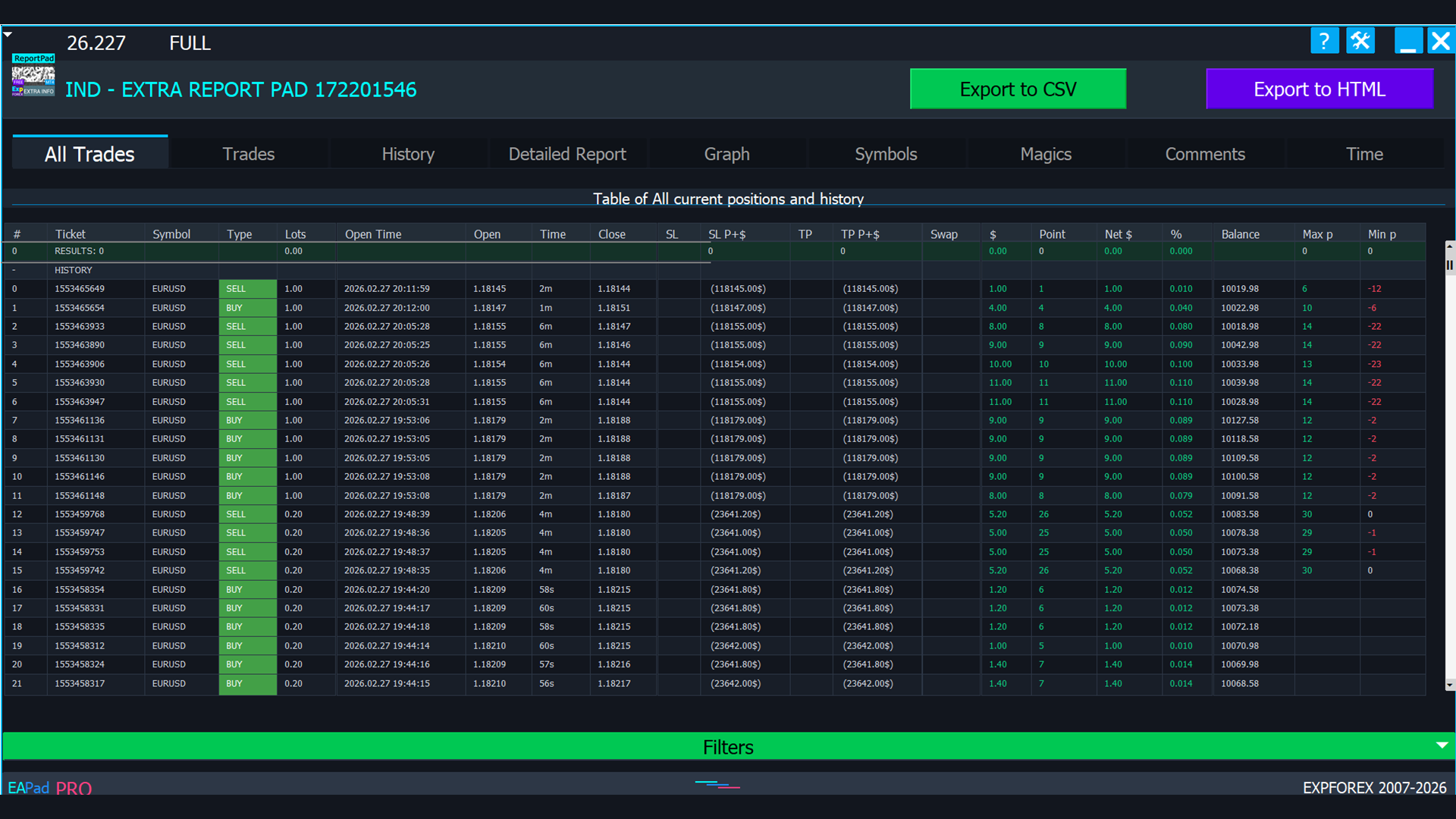Switch to the Detailed Report tab
This screenshot has width=1456, height=819.
click(x=567, y=154)
